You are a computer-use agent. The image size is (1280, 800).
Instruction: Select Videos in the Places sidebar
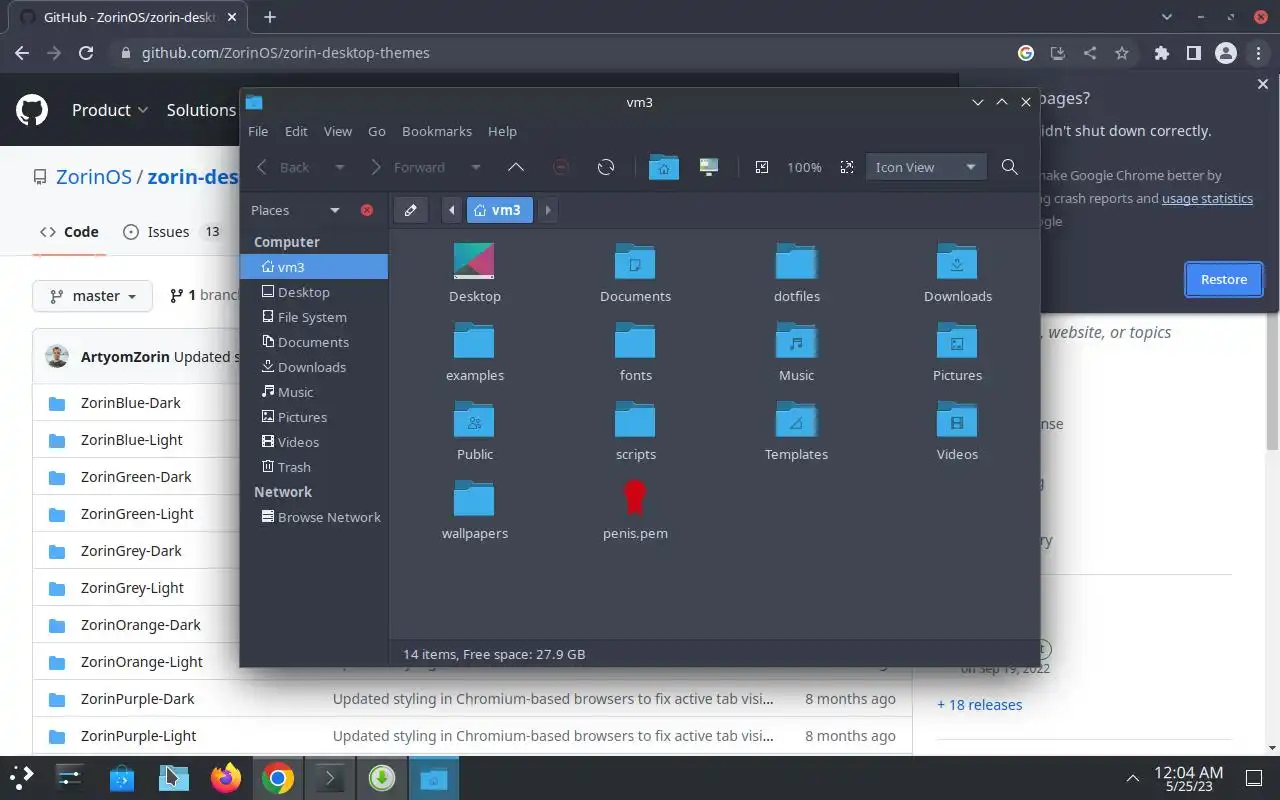pyautogui.click(x=314, y=442)
